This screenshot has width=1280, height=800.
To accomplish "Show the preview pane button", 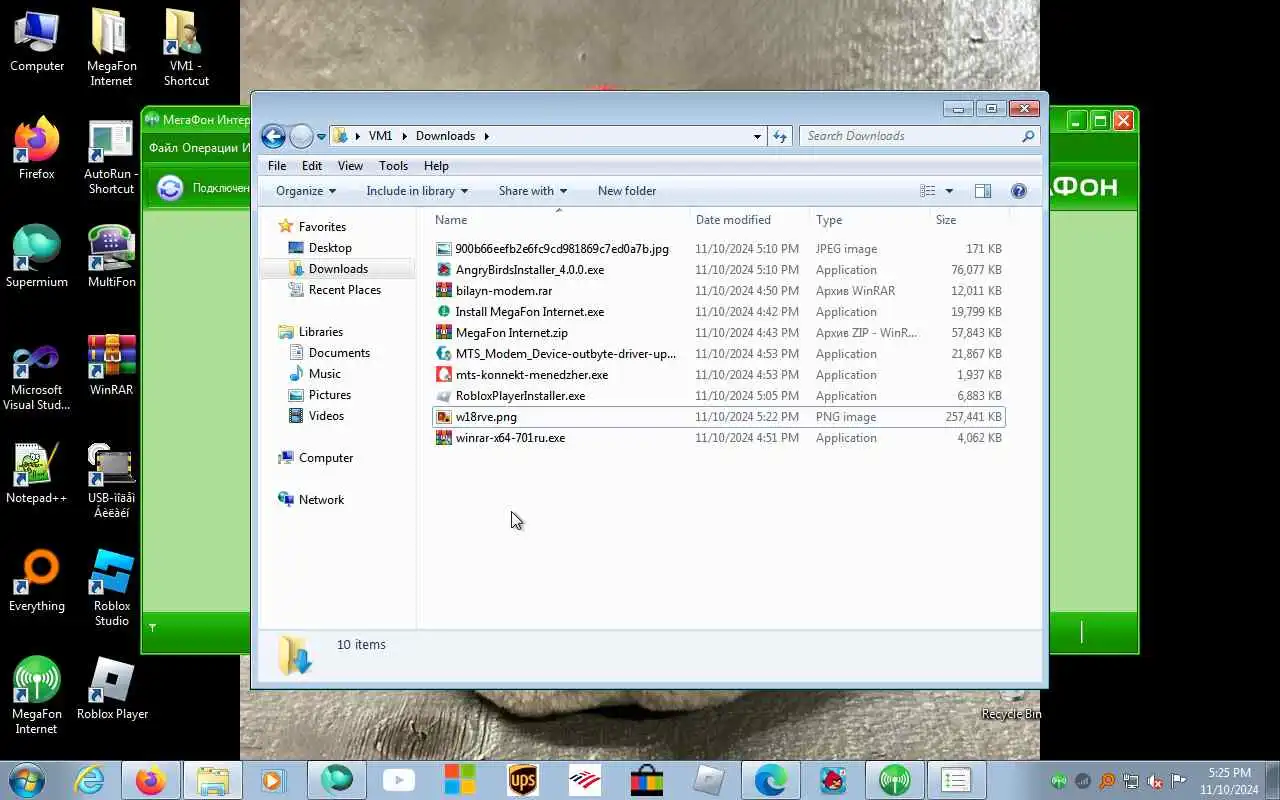I will 983,191.
